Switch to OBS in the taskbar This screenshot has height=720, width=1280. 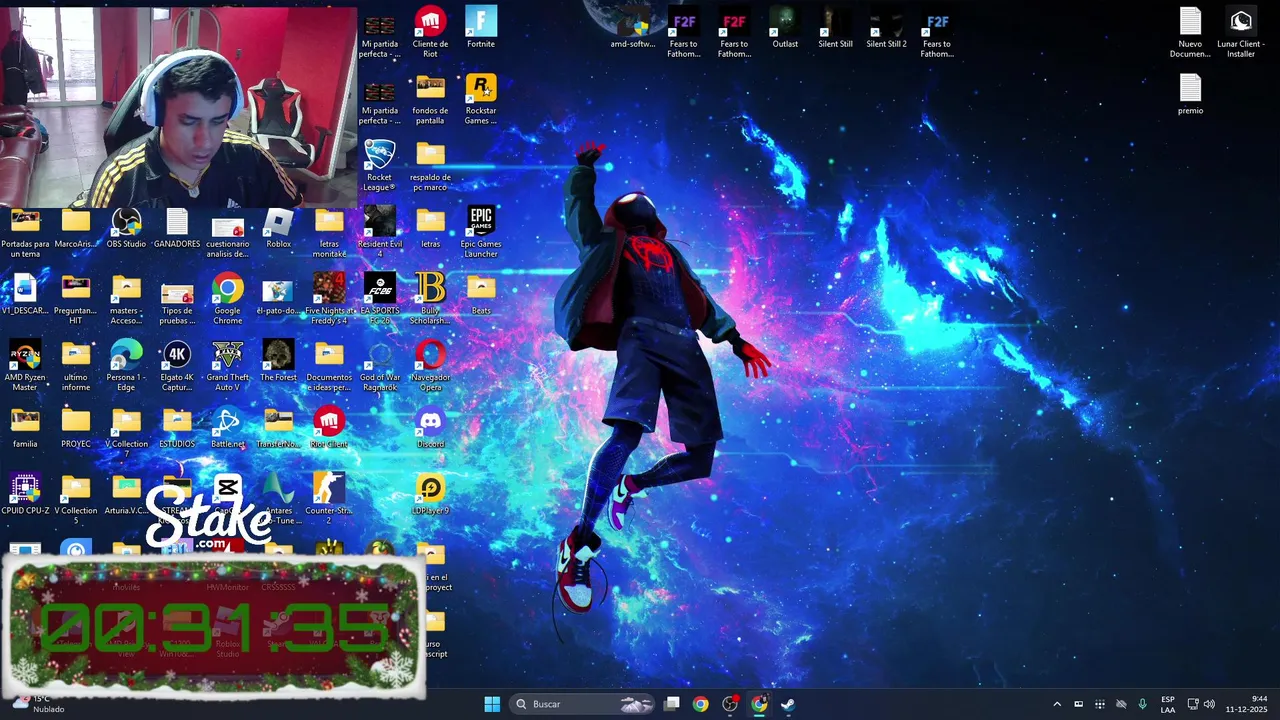tap(730, 704)
